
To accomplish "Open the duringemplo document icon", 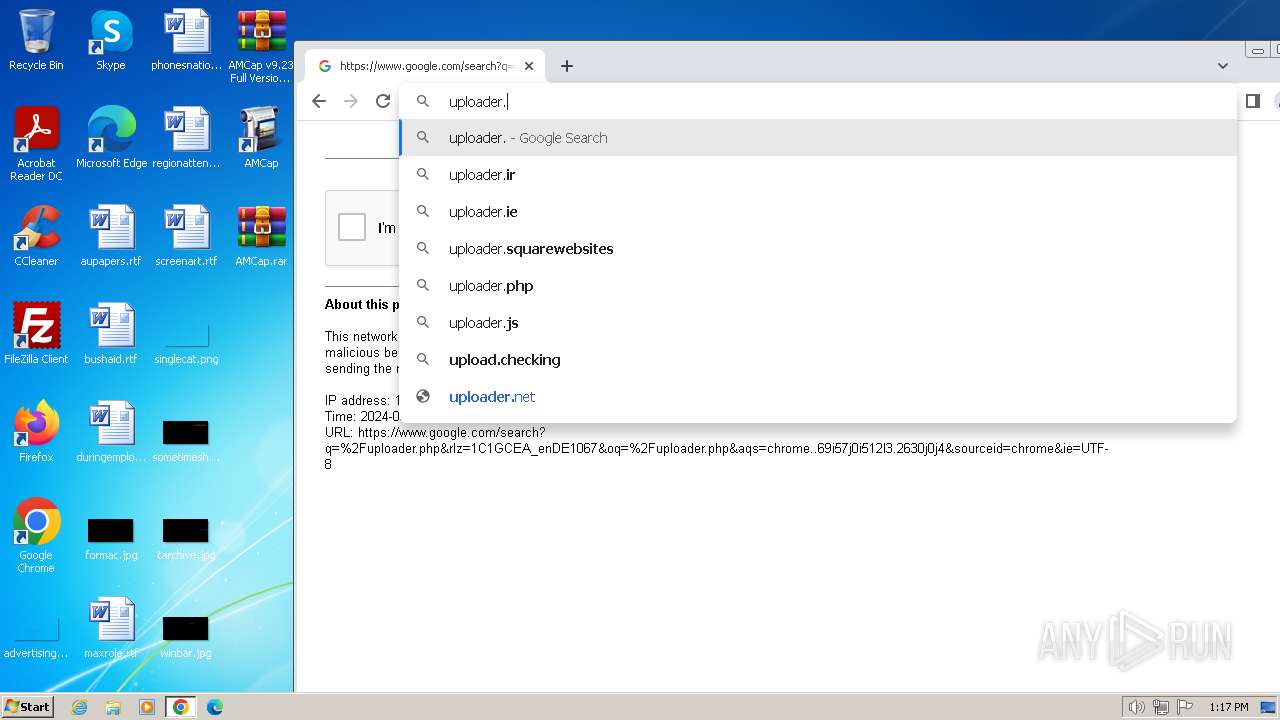I will [x=111, y=432].
